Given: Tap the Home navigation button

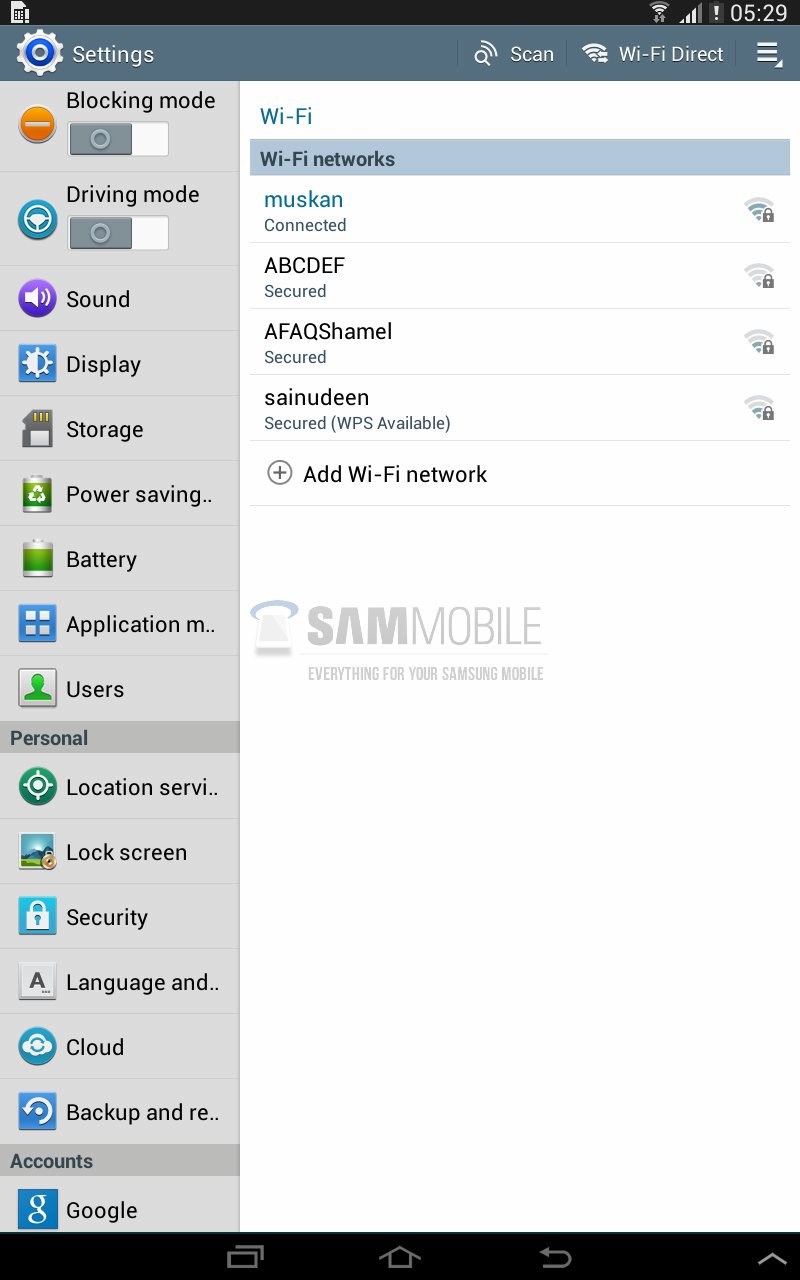Looking at the screenshot, I should [399, 1257].
